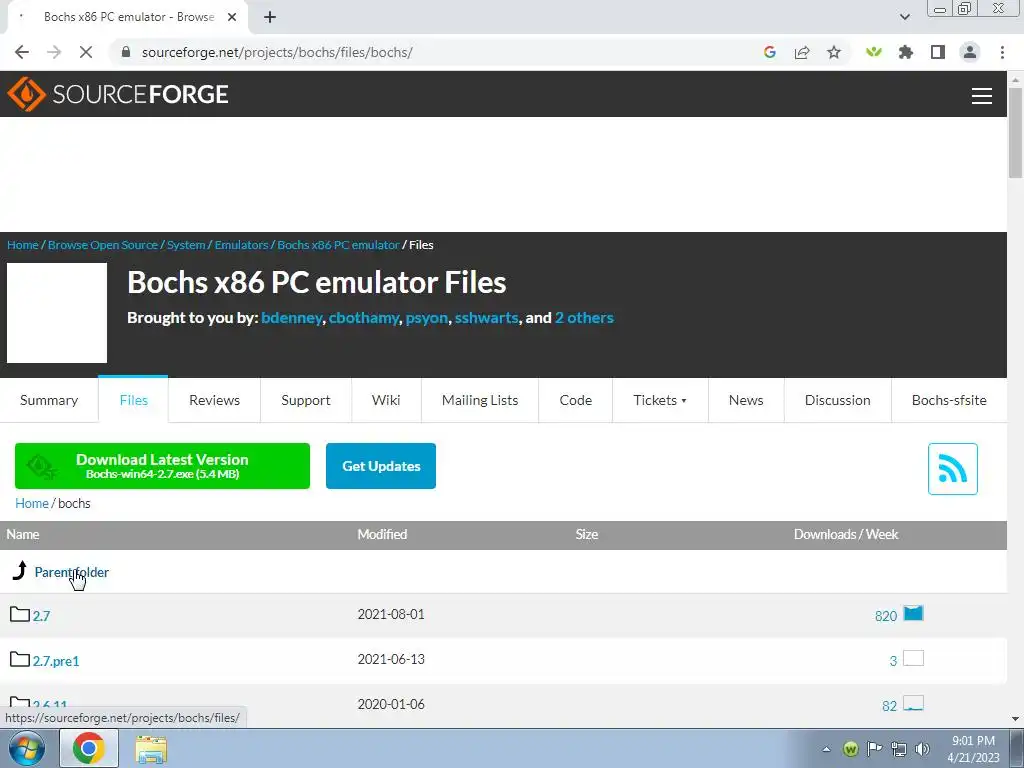This screenshot has width=1024, height=768.
Task: Open psyon's profile link
Action: [426, 317]
